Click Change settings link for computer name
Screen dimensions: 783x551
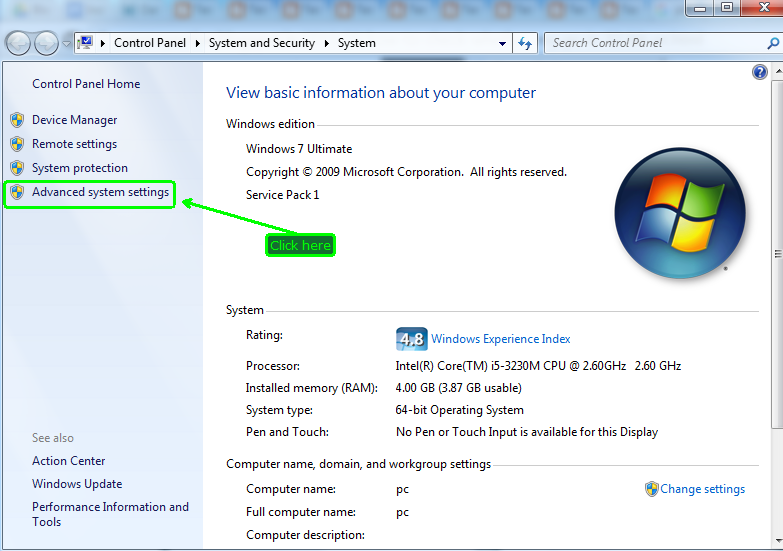point(702,489)
